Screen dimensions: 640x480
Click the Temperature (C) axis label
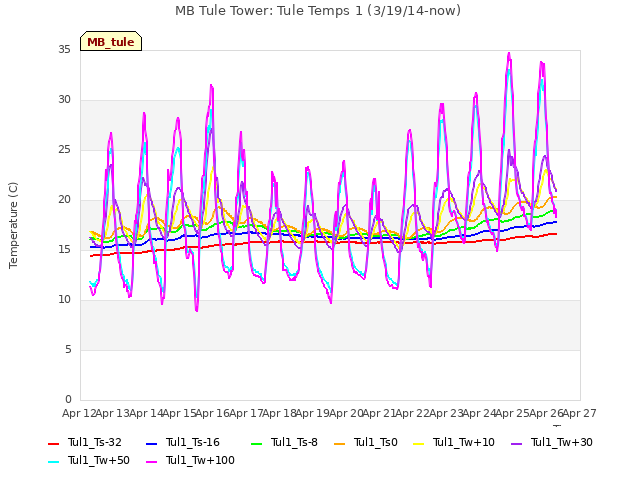pos(13,225)
